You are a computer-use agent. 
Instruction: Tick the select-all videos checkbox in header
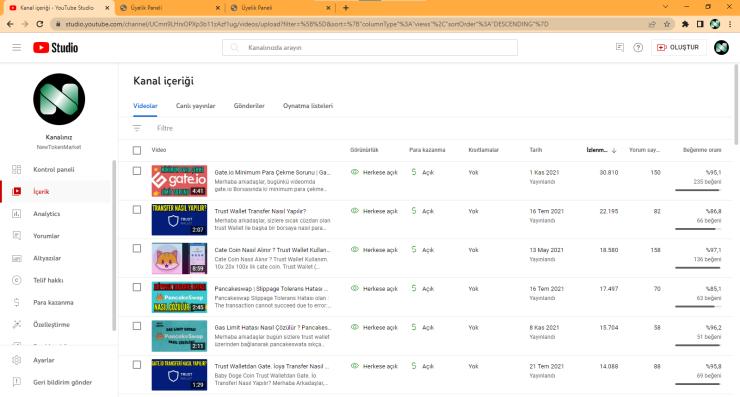(x=137, y=150)
